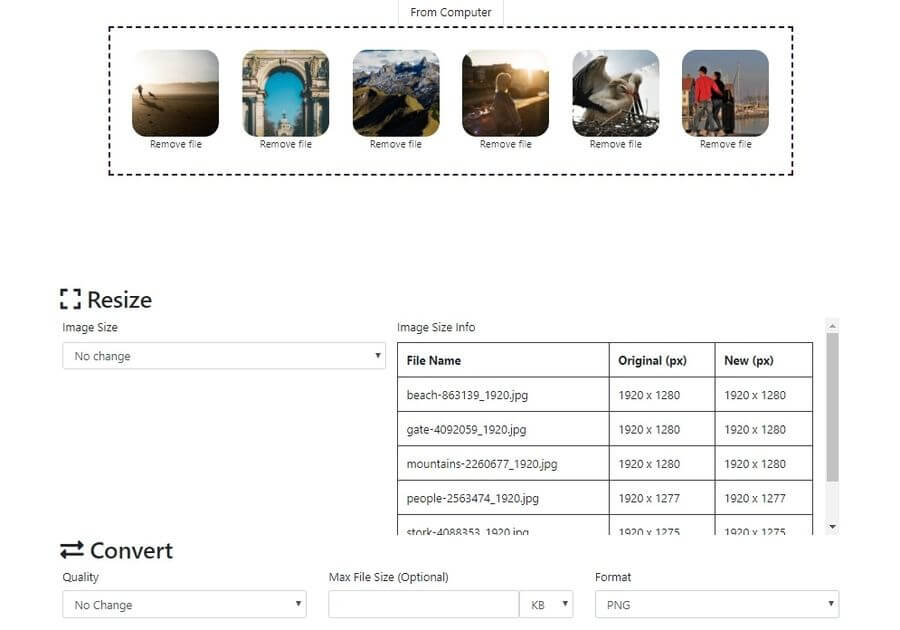Open the Format dropdown showing PNG
900x630 pixels.
point(717,604)
